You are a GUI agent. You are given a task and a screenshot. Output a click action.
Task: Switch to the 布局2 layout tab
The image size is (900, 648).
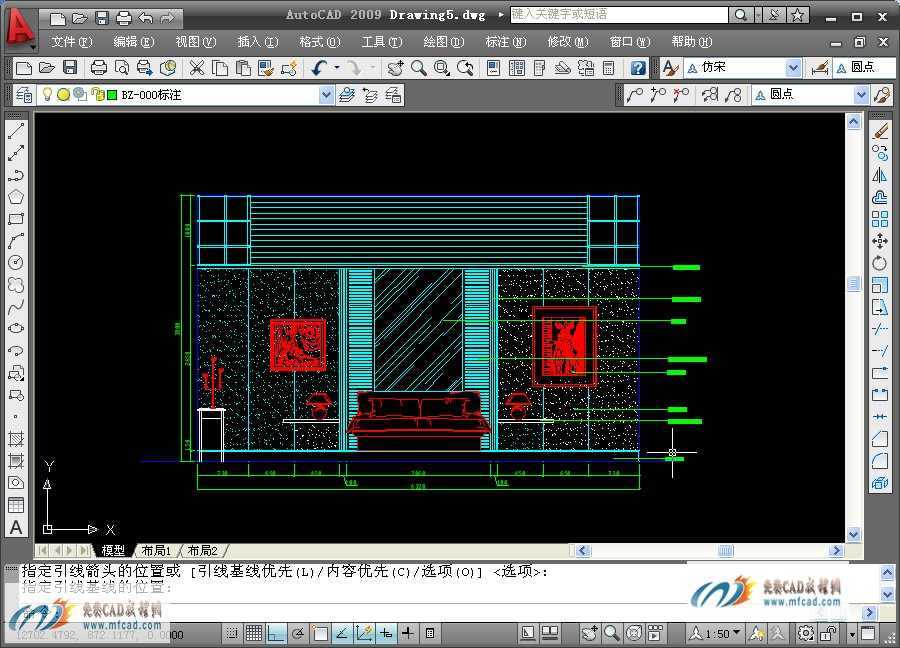(x=203, y=550)
